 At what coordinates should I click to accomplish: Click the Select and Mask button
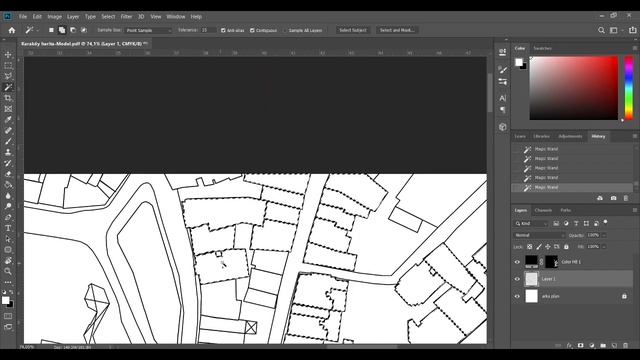click(397, 30)
